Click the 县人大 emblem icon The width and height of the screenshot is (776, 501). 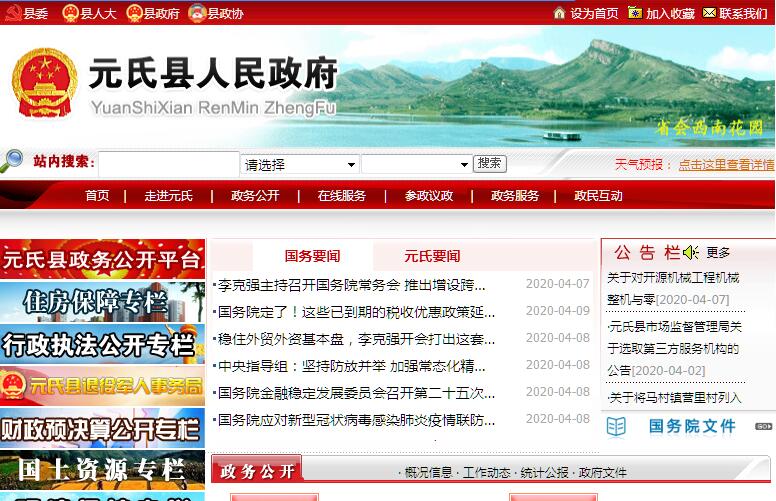[70, 13]
